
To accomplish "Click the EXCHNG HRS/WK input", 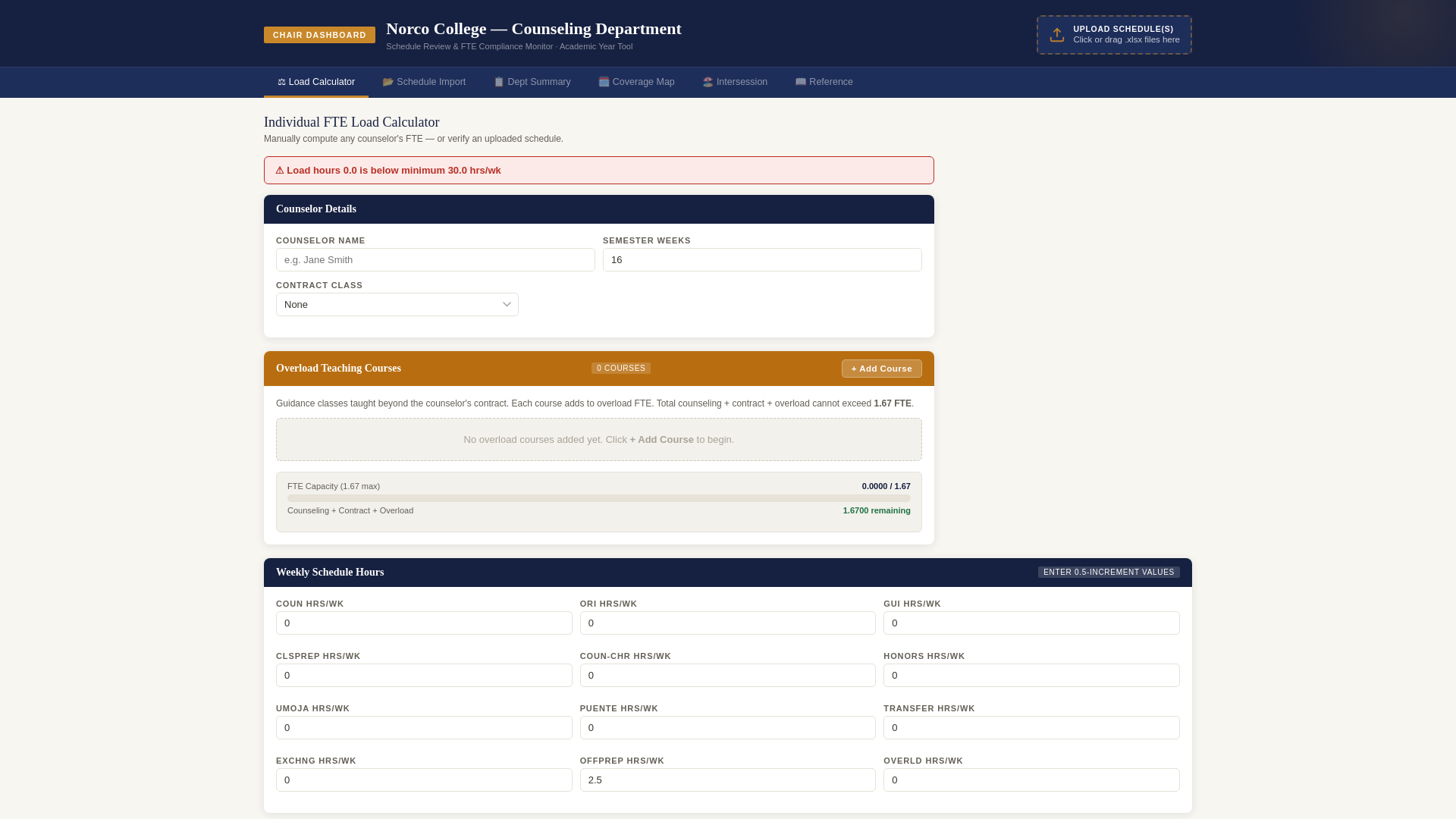I will click(x=424, y=780).
